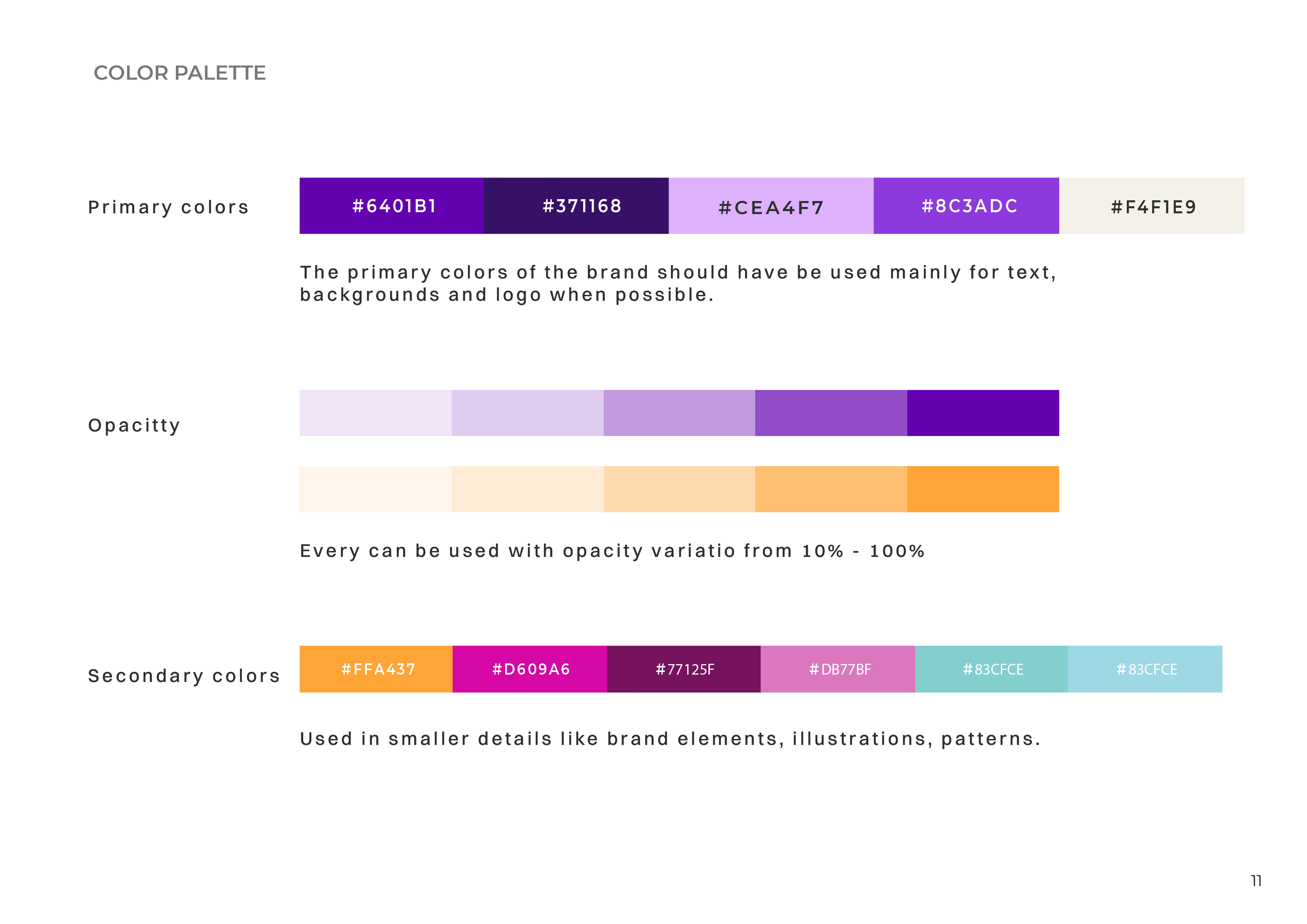Click the #6401B1 primary purple swatch

tap(391, 205)
